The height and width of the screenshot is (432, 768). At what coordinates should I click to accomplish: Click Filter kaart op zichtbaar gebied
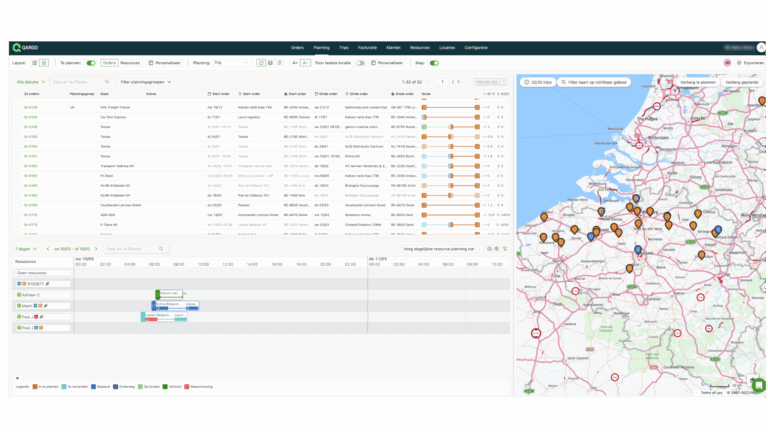594,82
